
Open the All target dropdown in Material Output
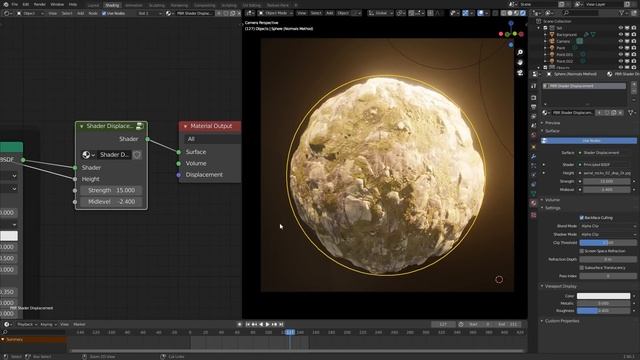click(x=212, y=139)
